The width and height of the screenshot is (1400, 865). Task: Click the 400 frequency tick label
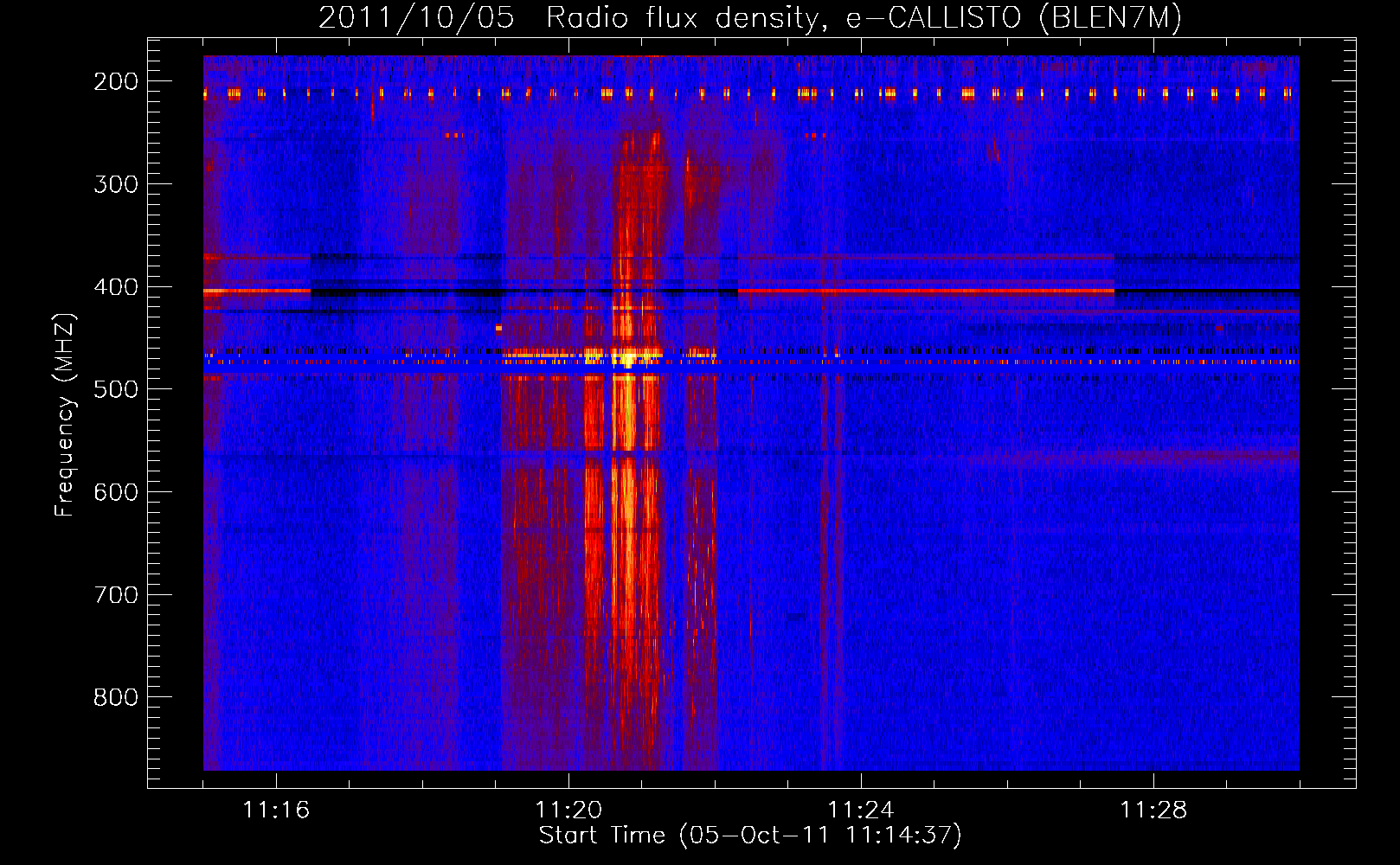tap(116, 287)
